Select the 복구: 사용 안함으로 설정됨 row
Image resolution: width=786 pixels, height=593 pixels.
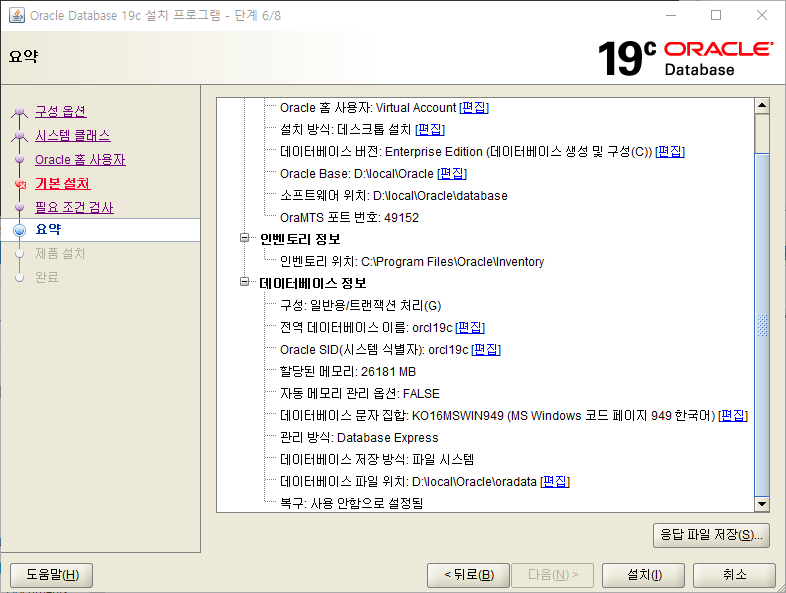[x=351, y=503]
